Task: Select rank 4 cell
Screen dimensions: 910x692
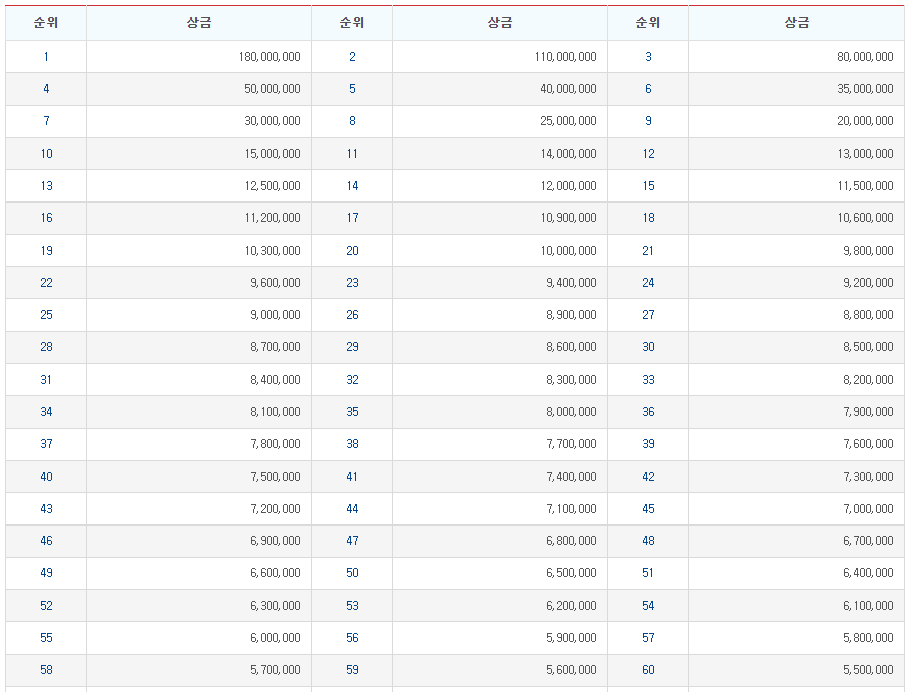Action: click(46, 89)
